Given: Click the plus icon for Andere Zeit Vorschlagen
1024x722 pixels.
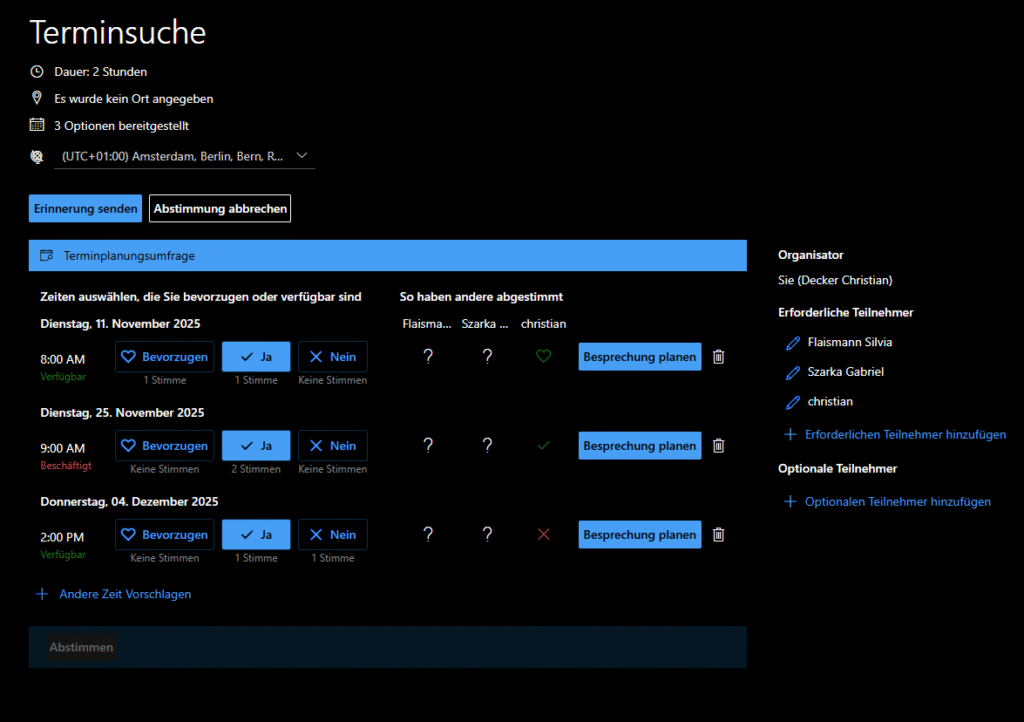Looking at the screenshot, I should pyautogui.click(x=42, y=594).
